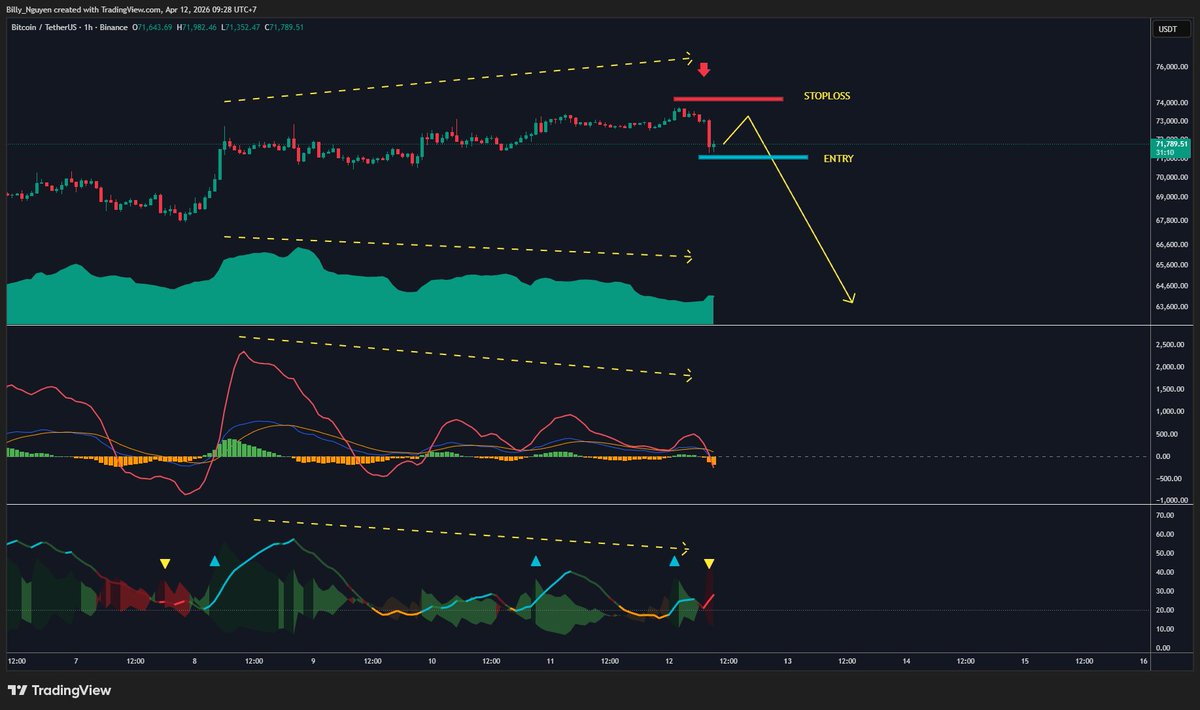Click the 65,600.00 price axis label
This screenshot has height=710, width=1200.
[x=1171, y=265]
